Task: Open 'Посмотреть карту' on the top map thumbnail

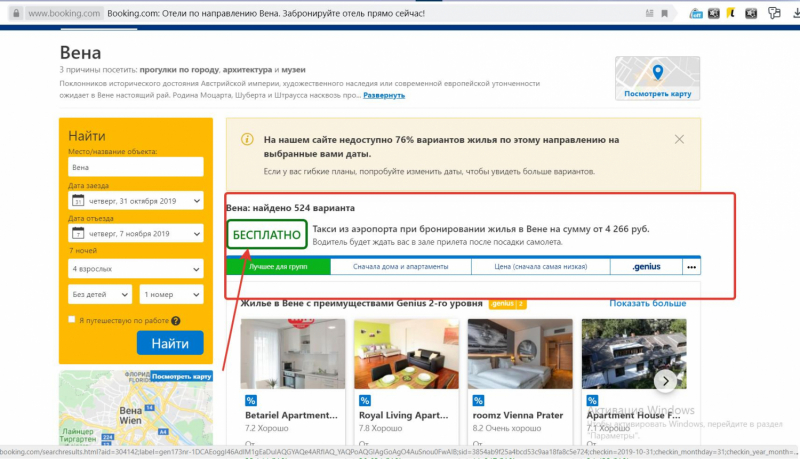Action: pos(658,94)
